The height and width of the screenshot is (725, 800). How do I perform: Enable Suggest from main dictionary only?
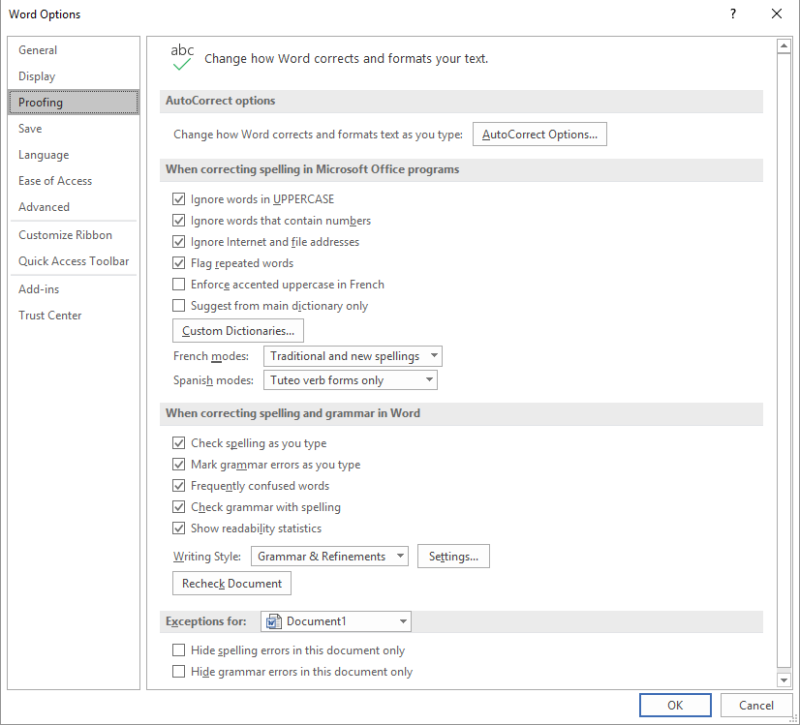pos(180,306)
